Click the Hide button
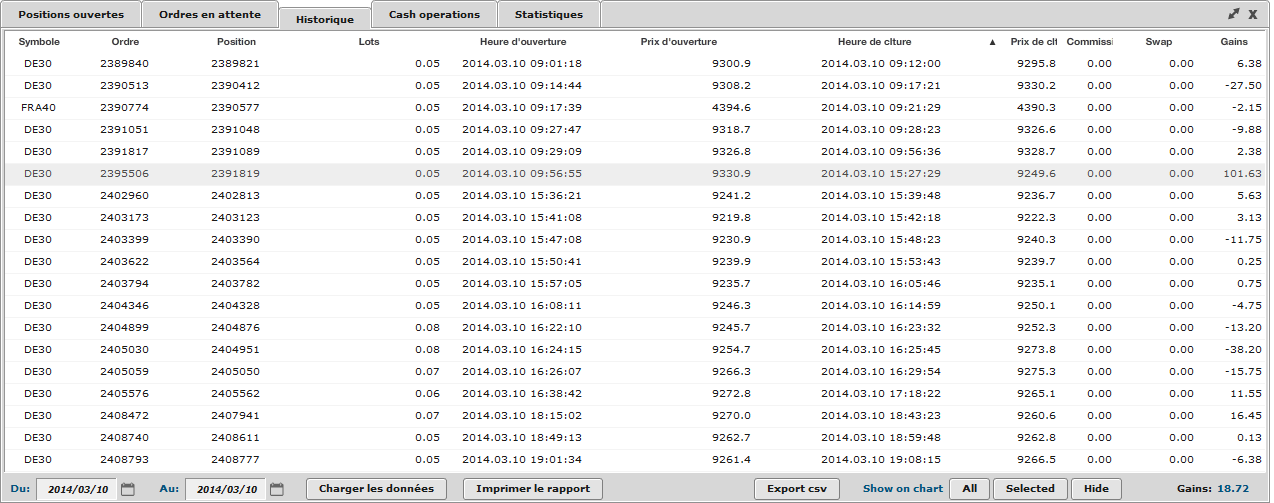1274x503 pixels. (1096, 489)
